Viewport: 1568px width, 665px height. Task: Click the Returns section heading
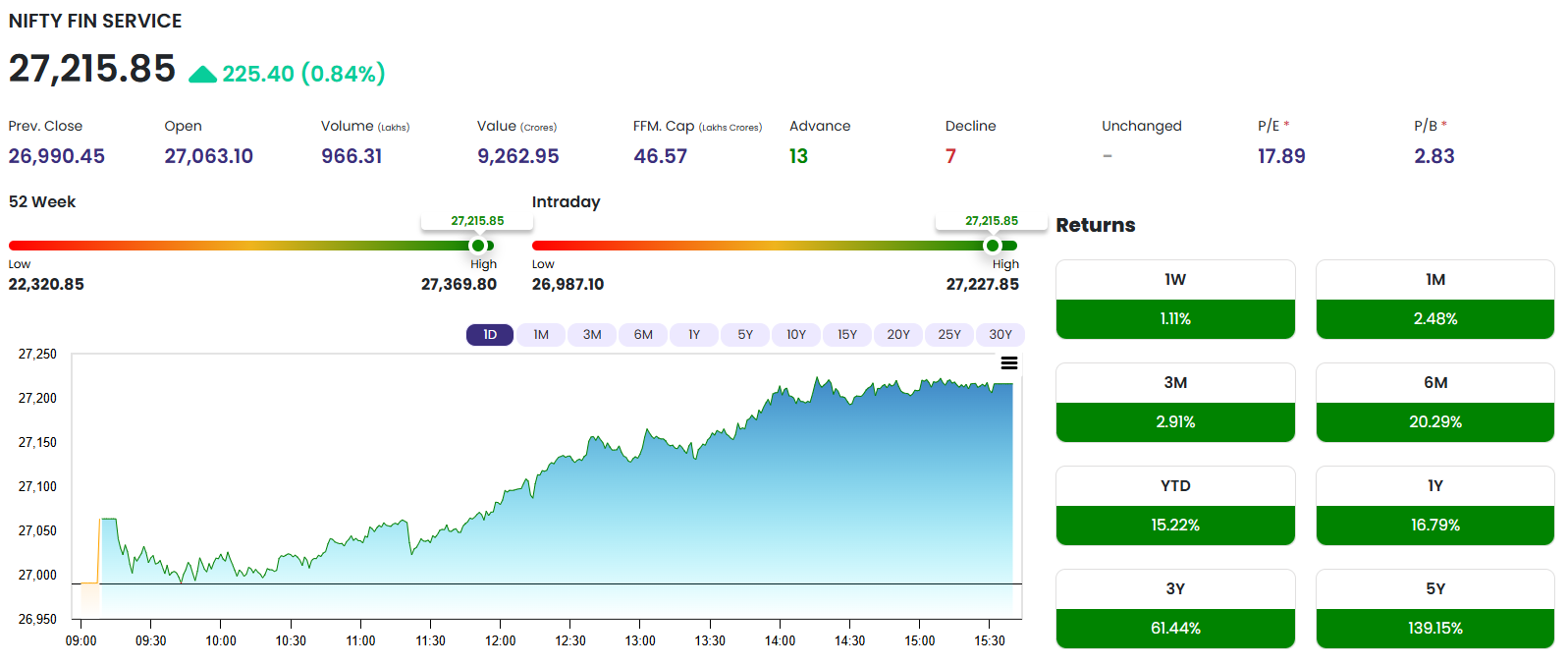click(1096, 225)
